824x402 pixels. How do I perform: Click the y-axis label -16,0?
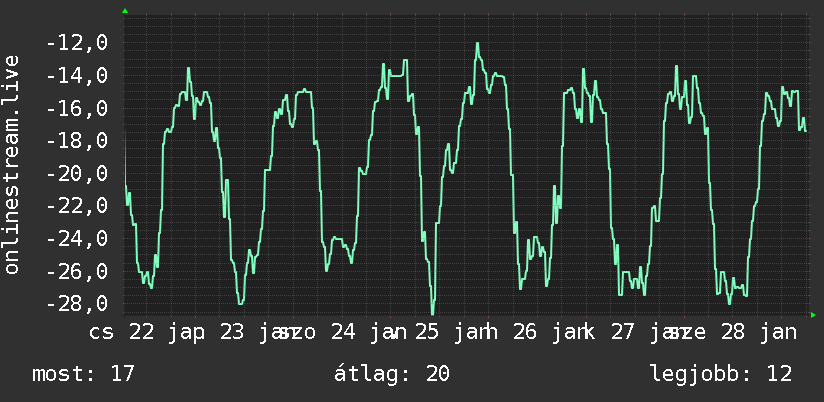pyautogui.click(x=77, y=108)
